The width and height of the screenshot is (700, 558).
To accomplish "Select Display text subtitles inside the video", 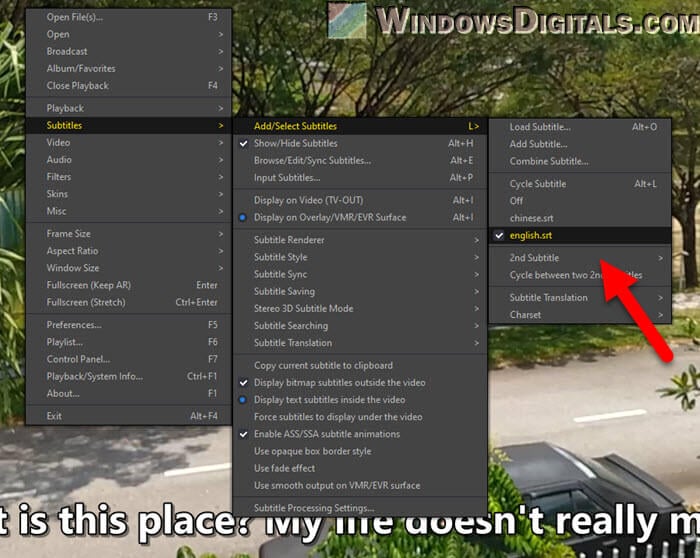I will point(360,400).
